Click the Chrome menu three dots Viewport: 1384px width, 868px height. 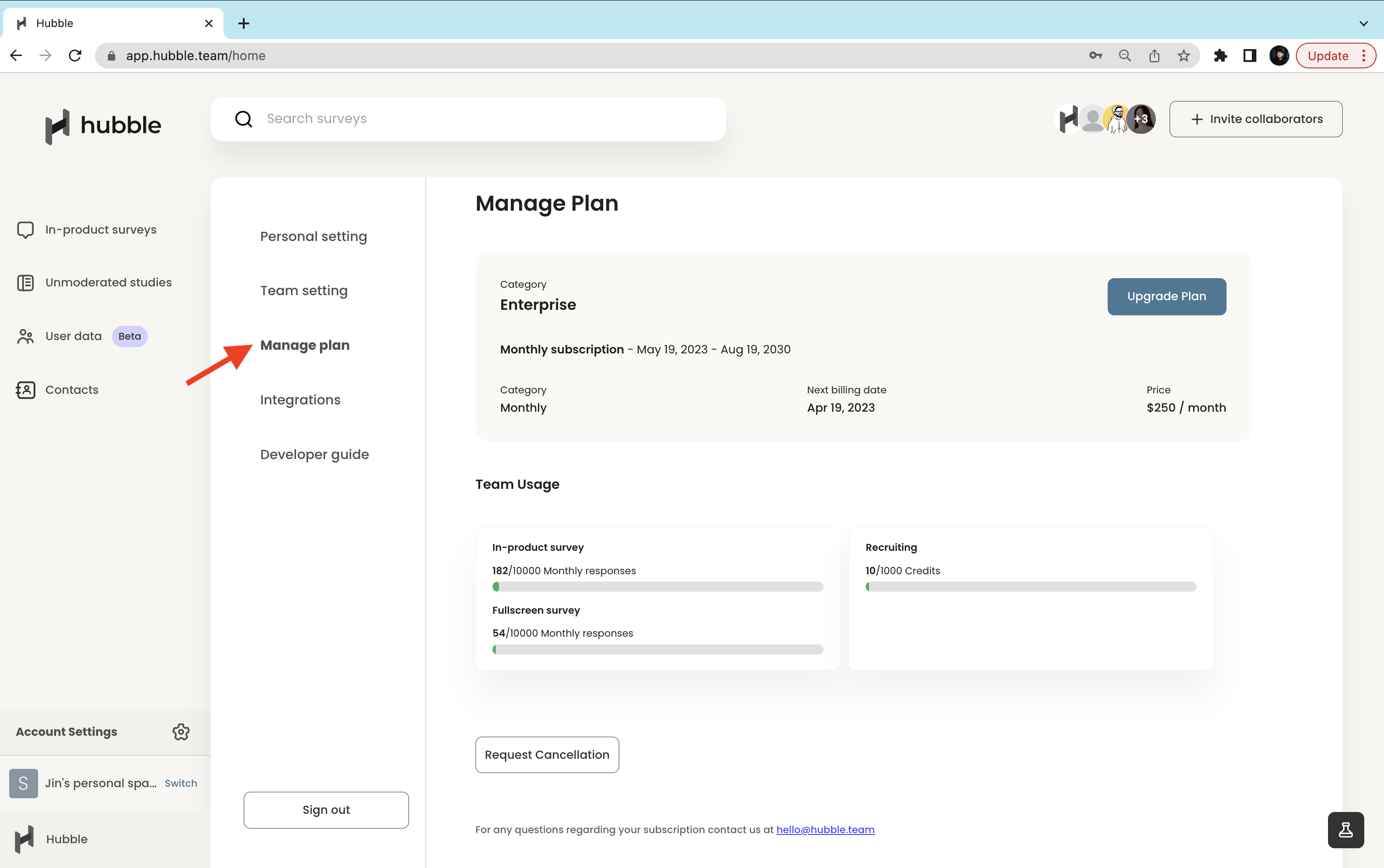1364,56
